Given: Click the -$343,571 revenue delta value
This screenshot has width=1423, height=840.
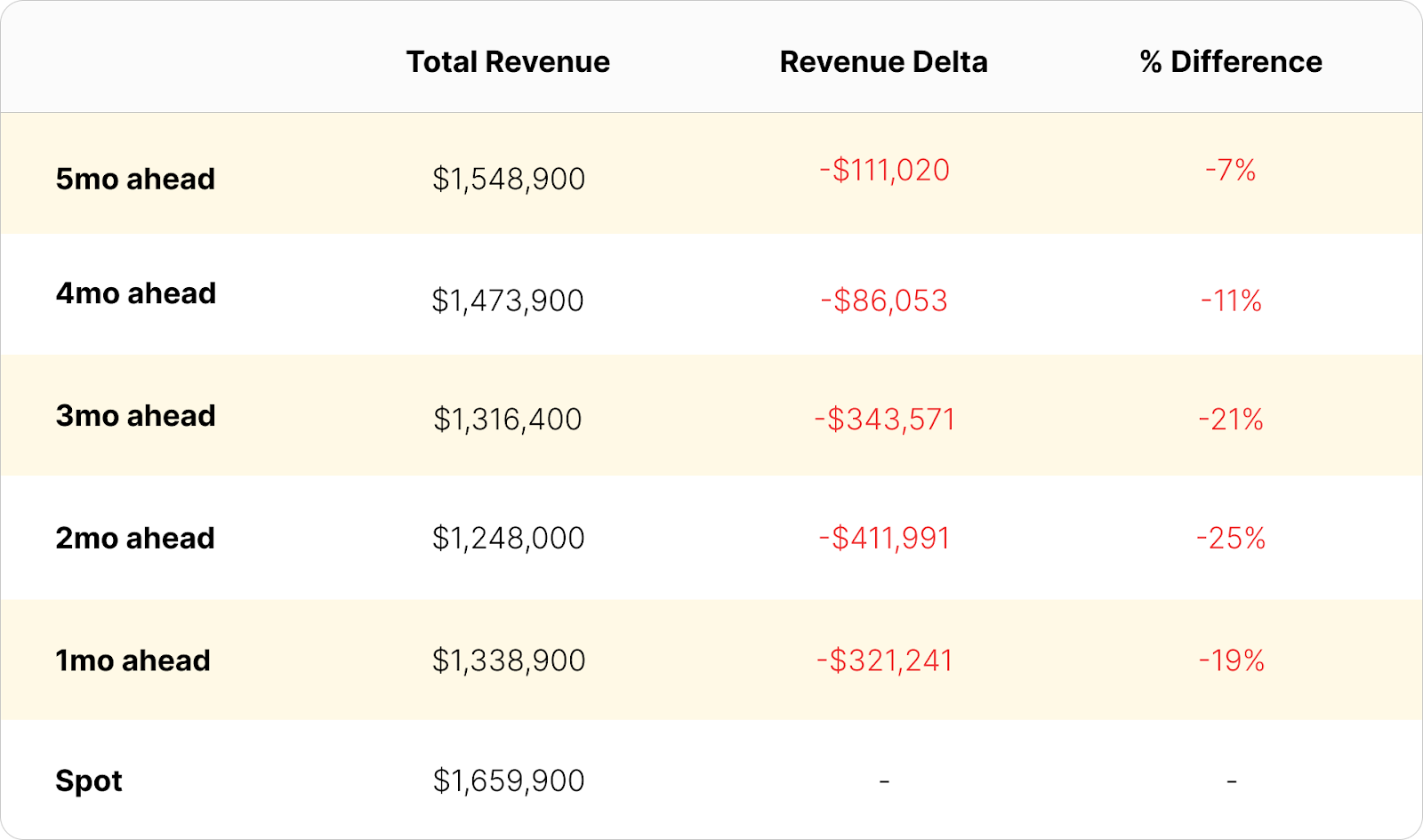Looking at the screenshot, I should [x=884, y=420].
